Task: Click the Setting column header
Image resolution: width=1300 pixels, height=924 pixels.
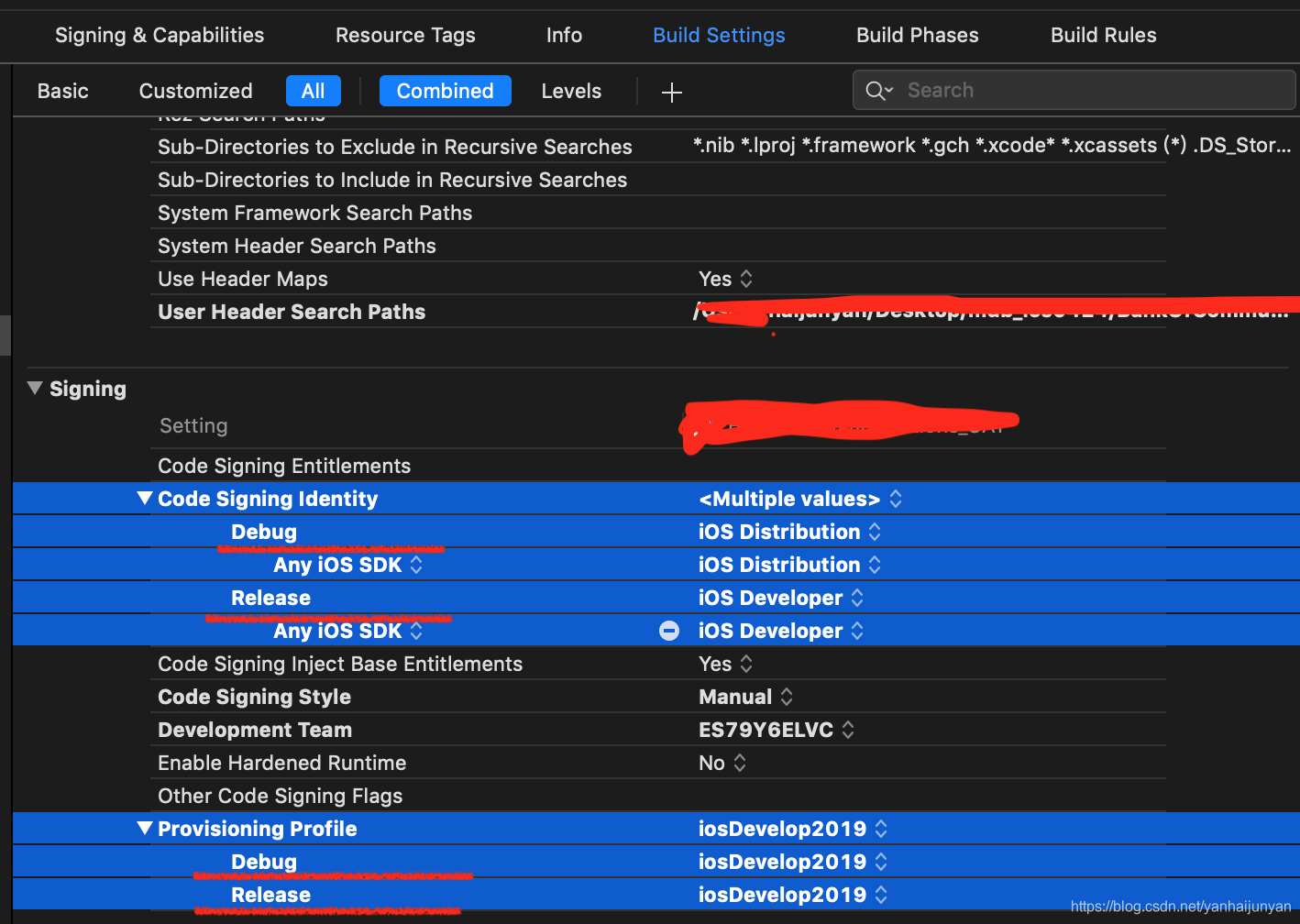Action: coord(193,425)
